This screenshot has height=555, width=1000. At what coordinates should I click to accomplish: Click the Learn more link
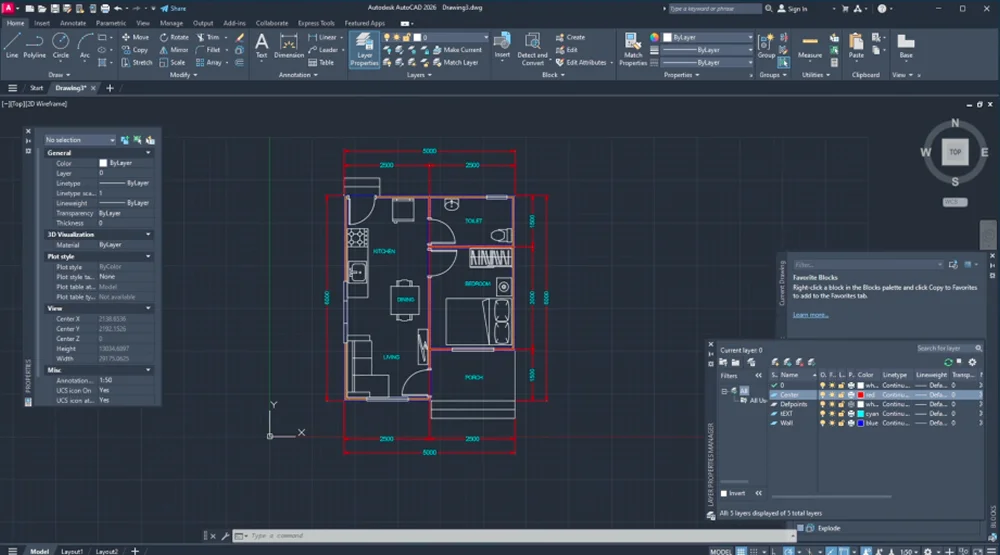pyautogui.click(x=810, y=315)
